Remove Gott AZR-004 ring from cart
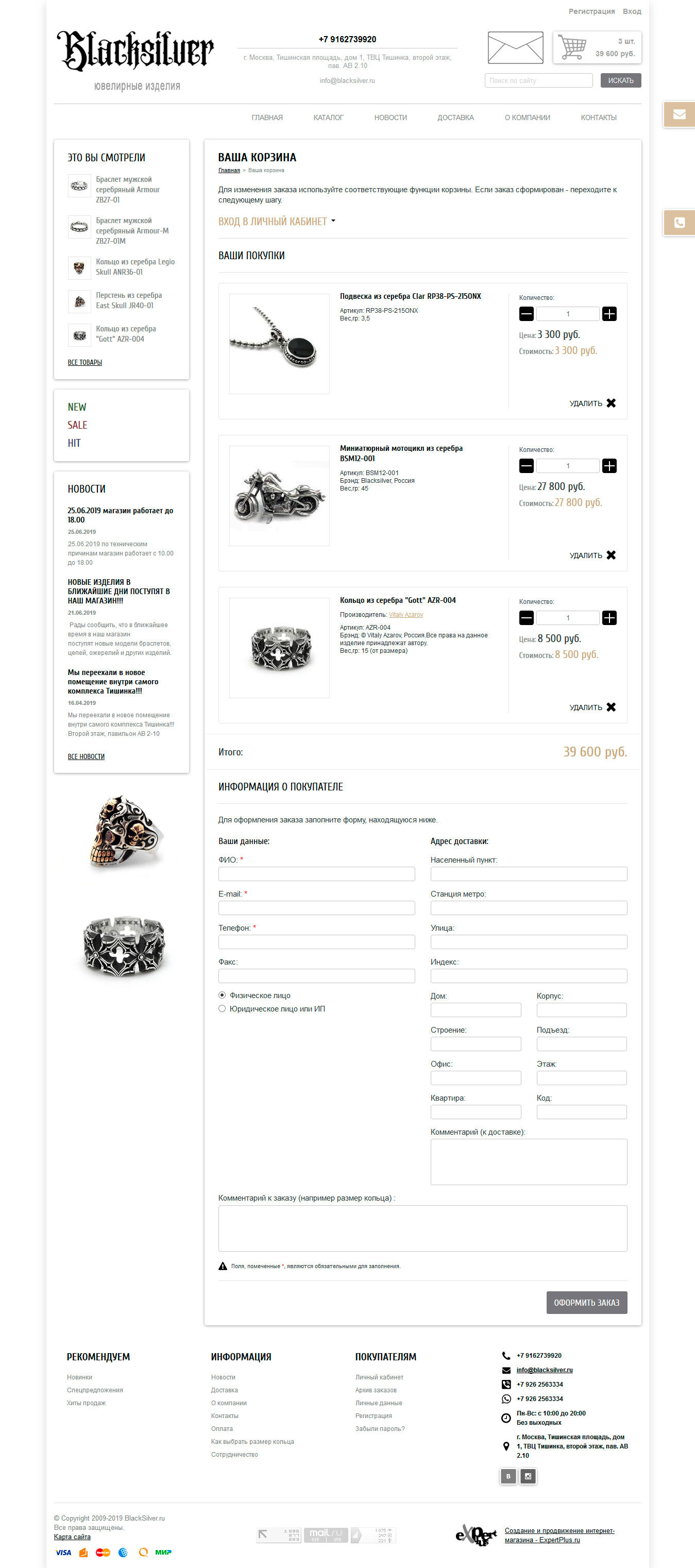This screenshot has width=695, height=1568. pyautogui.click(x=593, y=707)
